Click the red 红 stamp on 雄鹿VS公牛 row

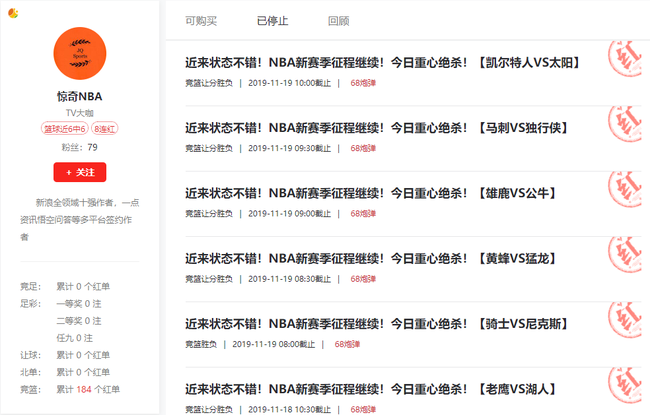625,189
